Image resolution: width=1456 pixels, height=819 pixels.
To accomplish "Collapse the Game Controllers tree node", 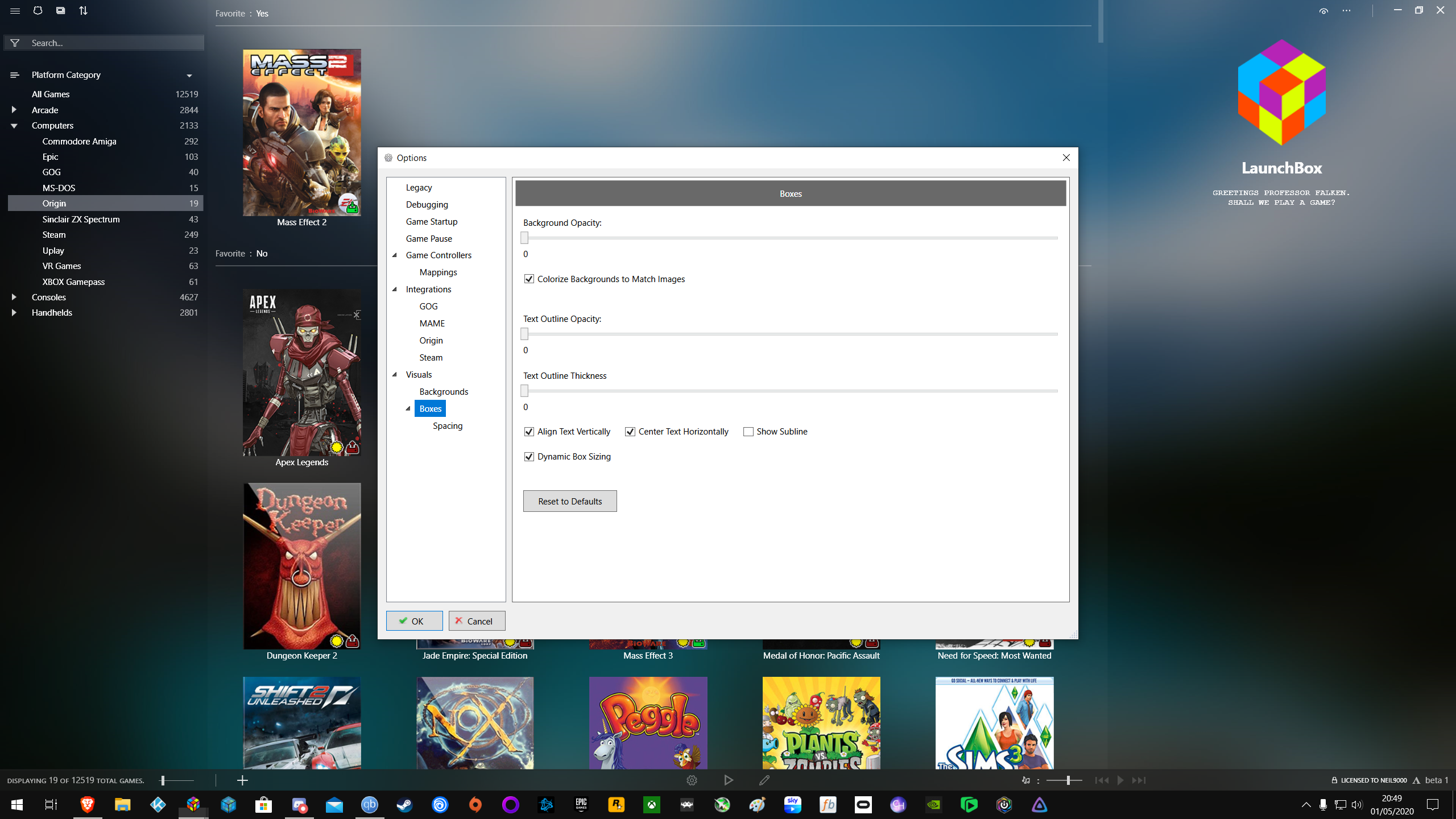I will 395,255.
